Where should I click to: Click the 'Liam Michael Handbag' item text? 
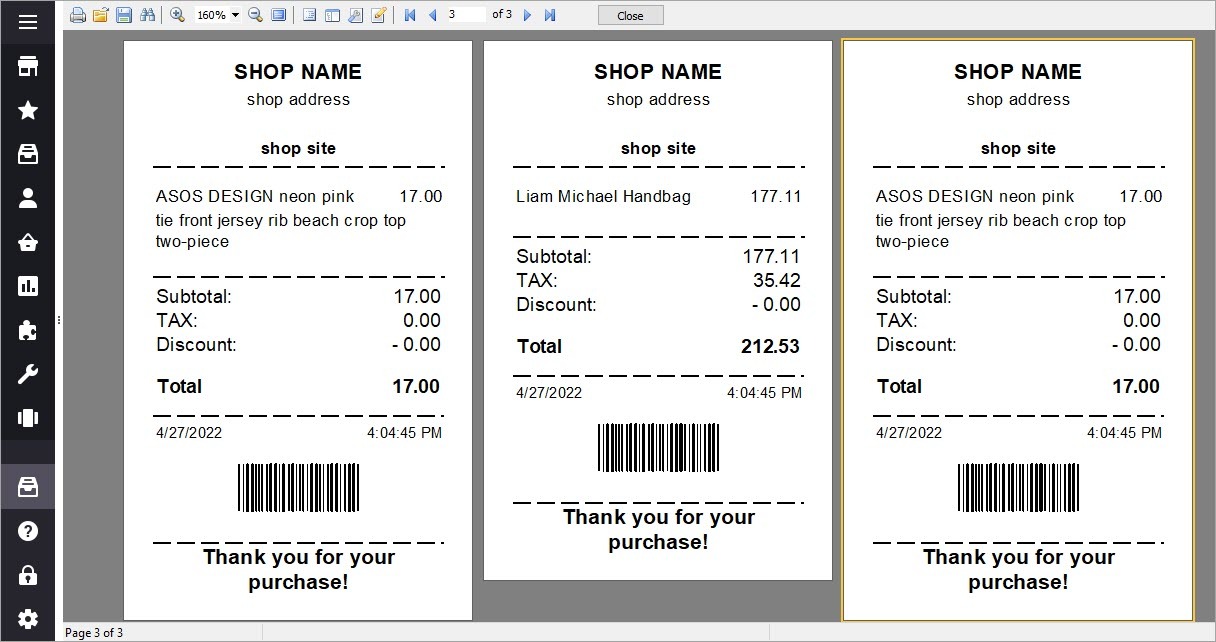603,197
